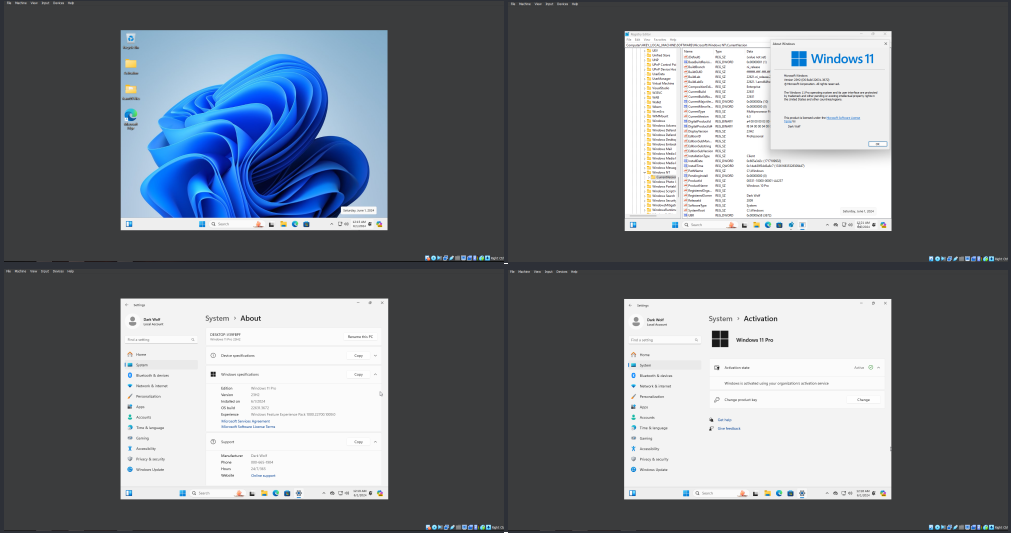
Task: Select SystemRoot registry value
Action: tap(696, 210)
